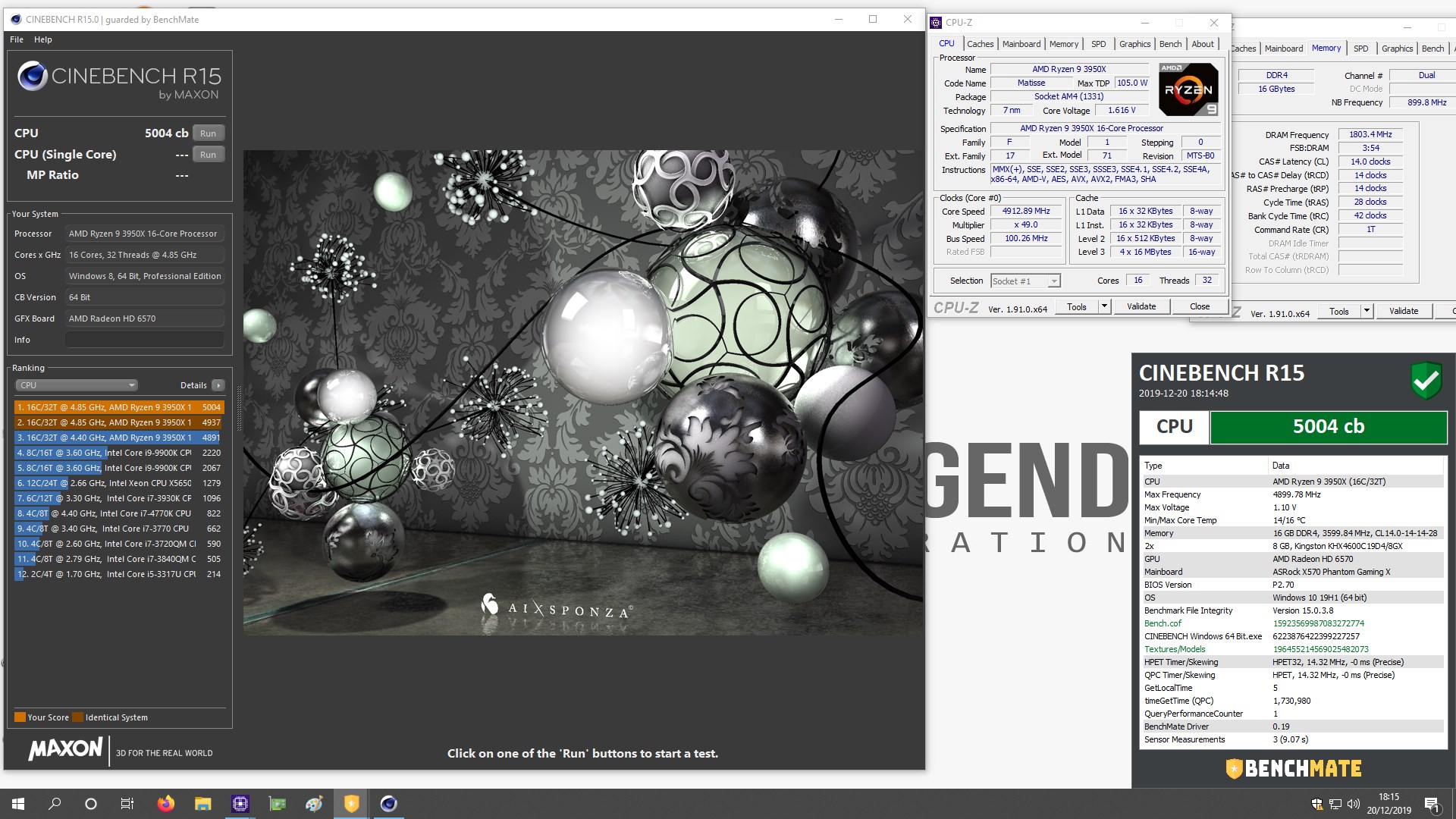
Task: Click the Tools button in front CPU-Z
Action: (x=1077, y=307)
